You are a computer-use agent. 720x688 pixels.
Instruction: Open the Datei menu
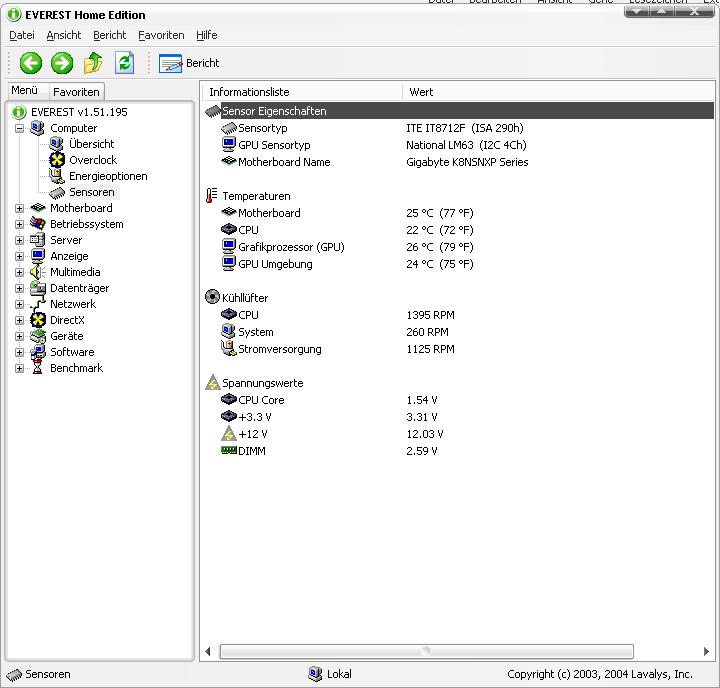coord(22,35)
